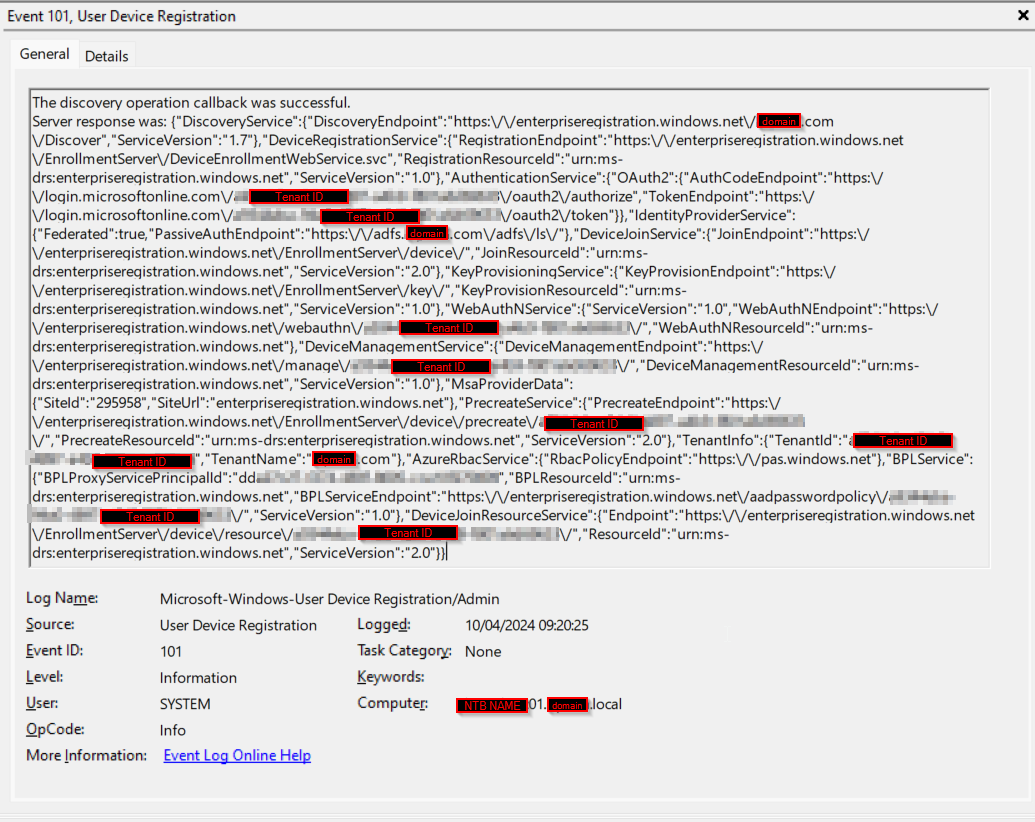The width and height of the screenshot is (1035, 822).
Task: Select the logged timestamp 10/04/2024 09:20:25
Action: click(527, 625)
